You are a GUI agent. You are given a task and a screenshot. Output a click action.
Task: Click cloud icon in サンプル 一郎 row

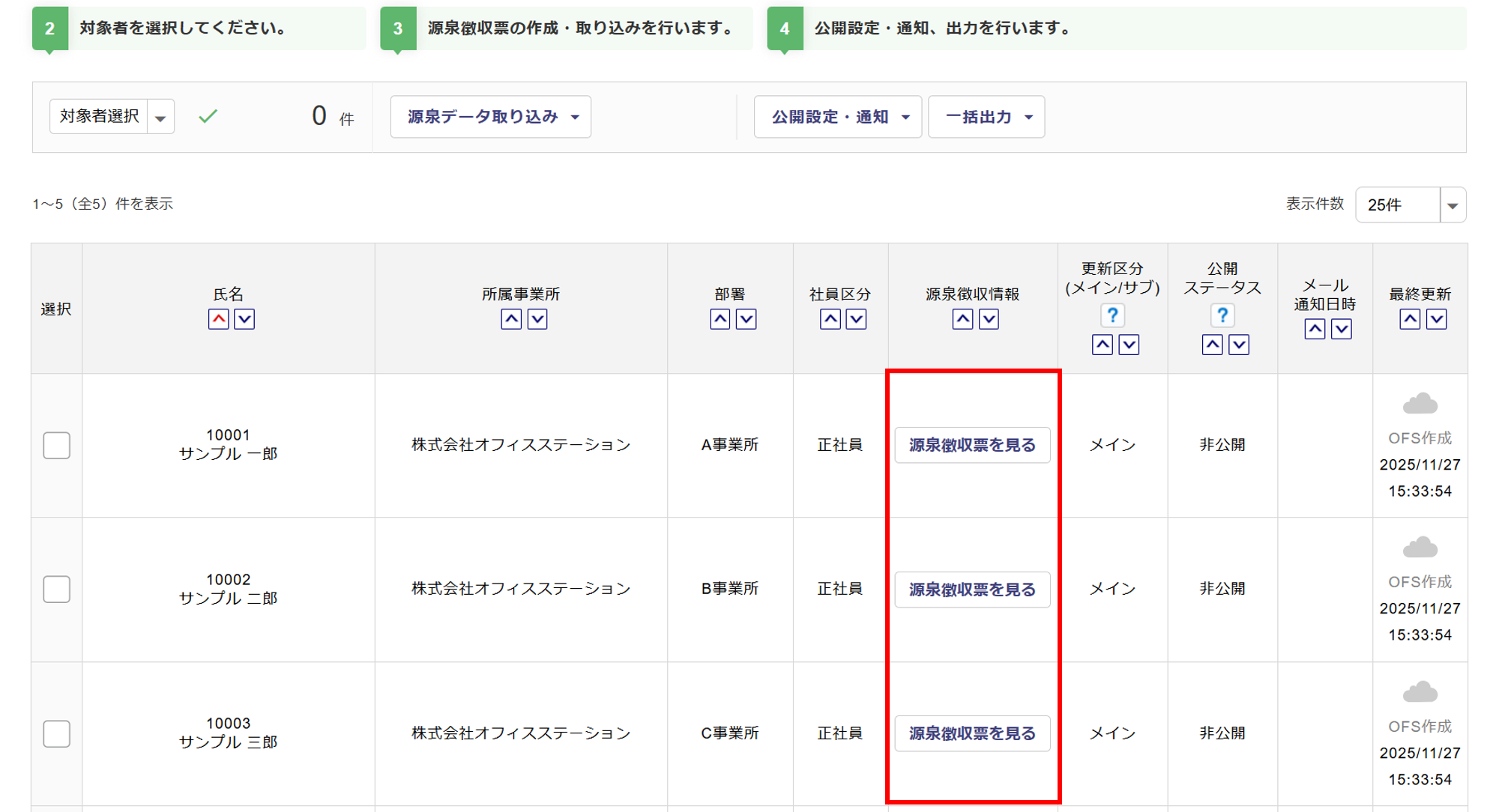[1420, 405]
